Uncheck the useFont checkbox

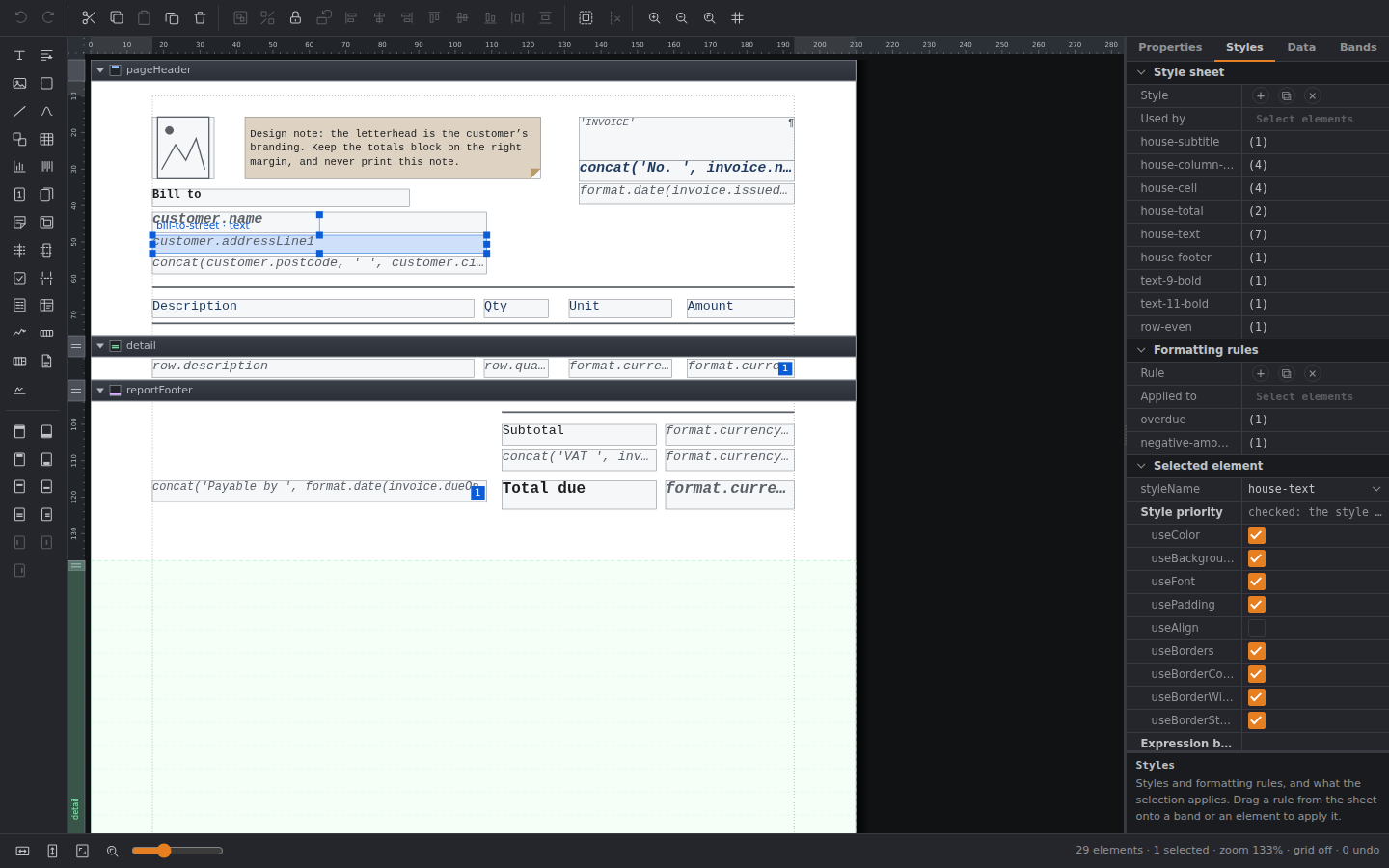tap(1256, 582)
